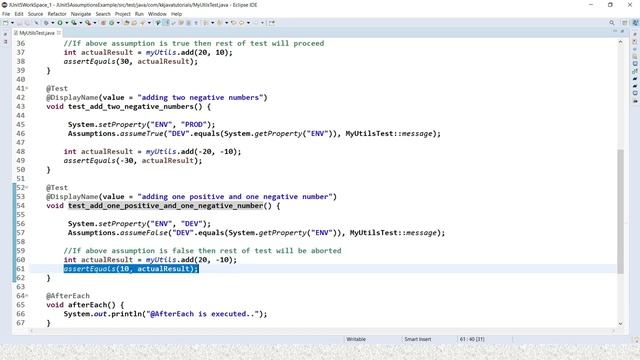Close the MyUtilsTest.java editor tab
The width and height of the screenshot is (640, 360).
pos(59,33)
